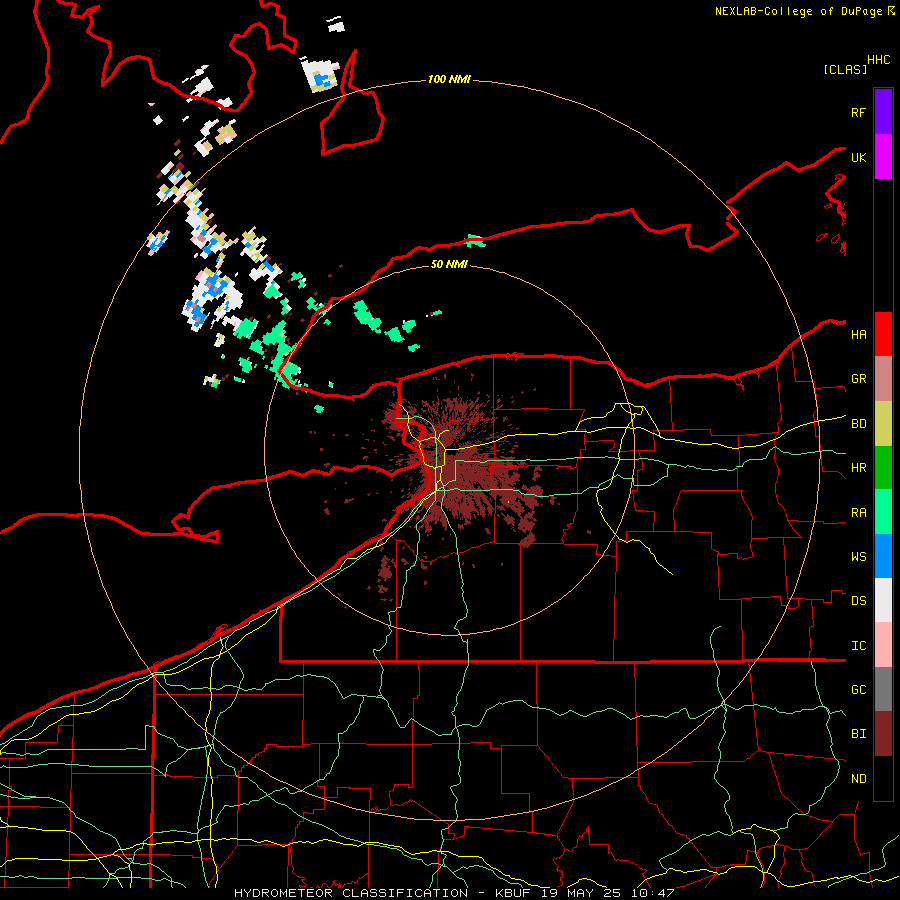900x900 pixels.
Task: Select the BD yellow legend block
Action: click(883, 424)
